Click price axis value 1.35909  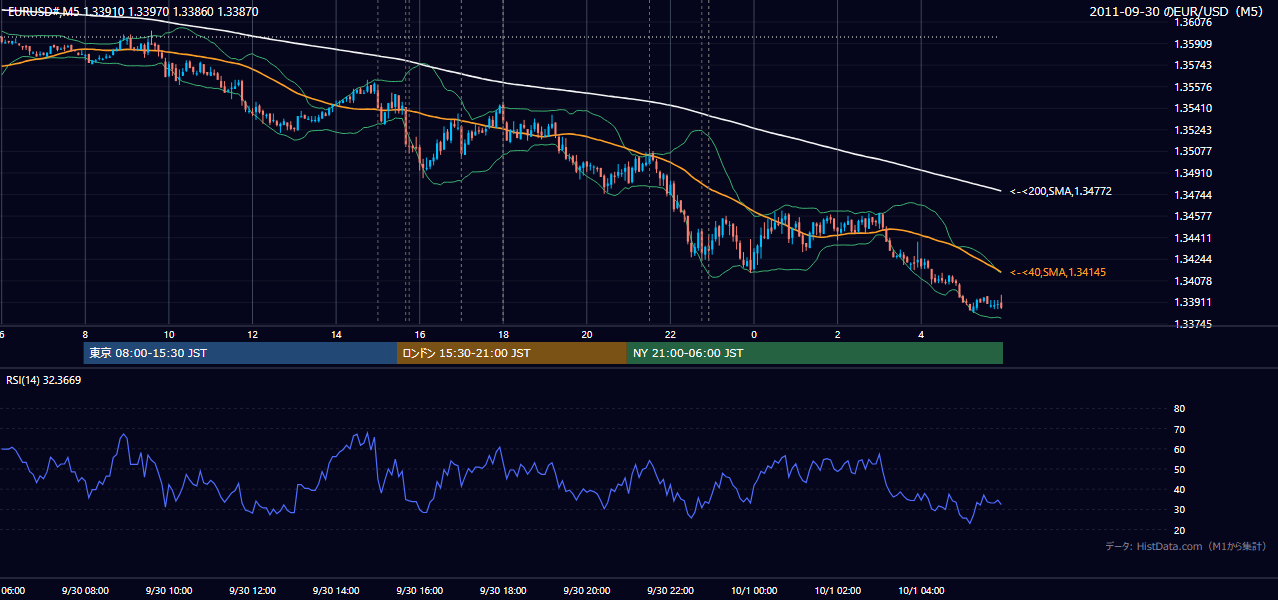tap(1192, 44)
